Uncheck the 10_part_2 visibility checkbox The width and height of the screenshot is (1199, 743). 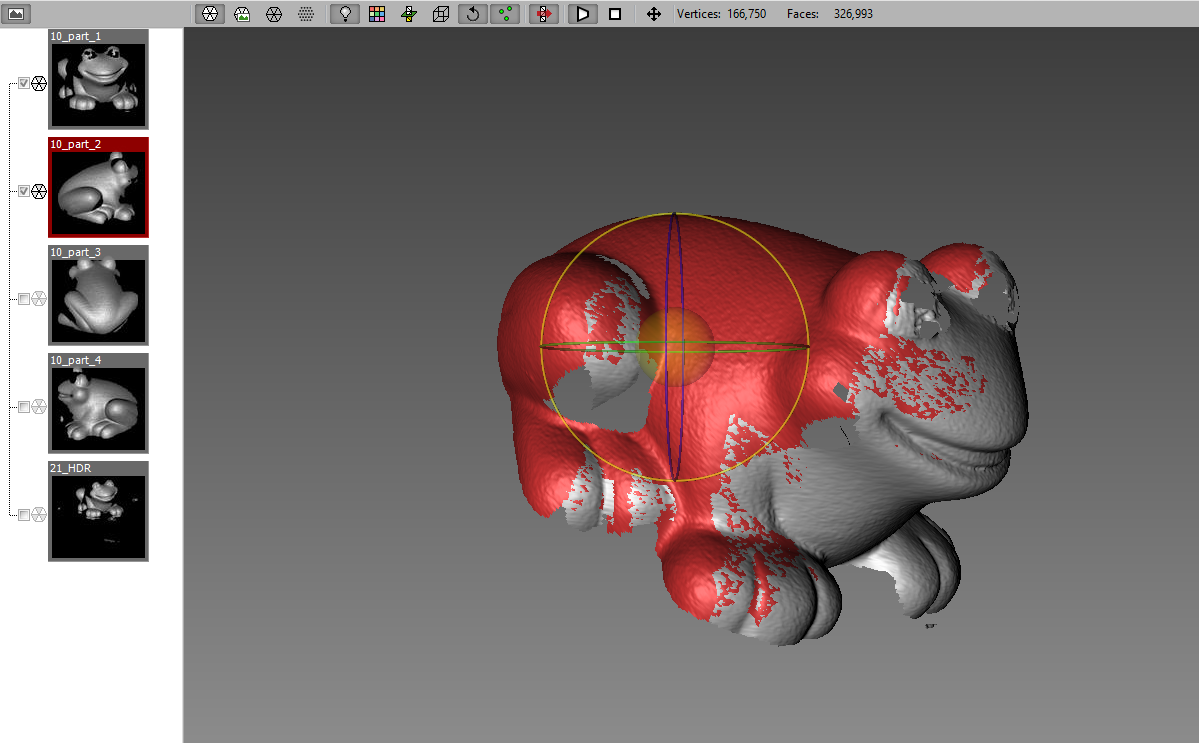click(24, 191)
